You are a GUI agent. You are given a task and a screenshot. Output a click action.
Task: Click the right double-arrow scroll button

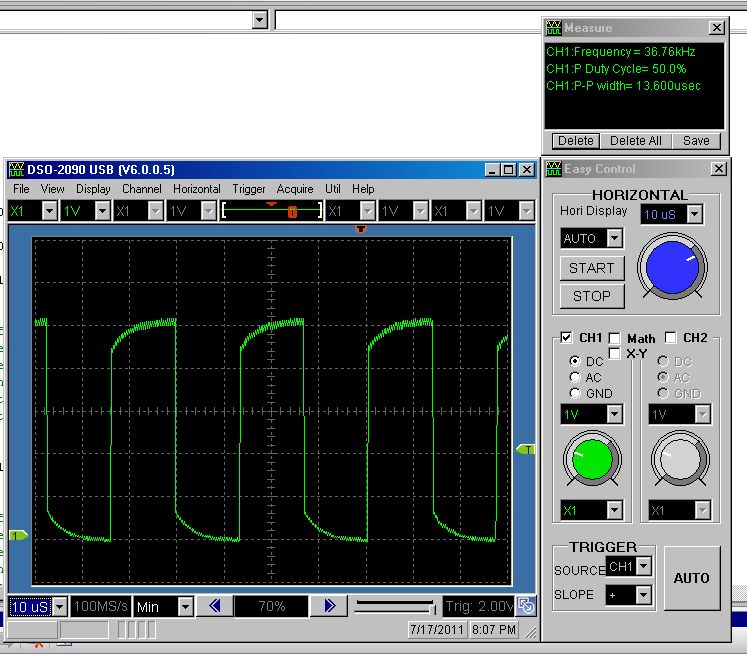click(x=329, y=606)
